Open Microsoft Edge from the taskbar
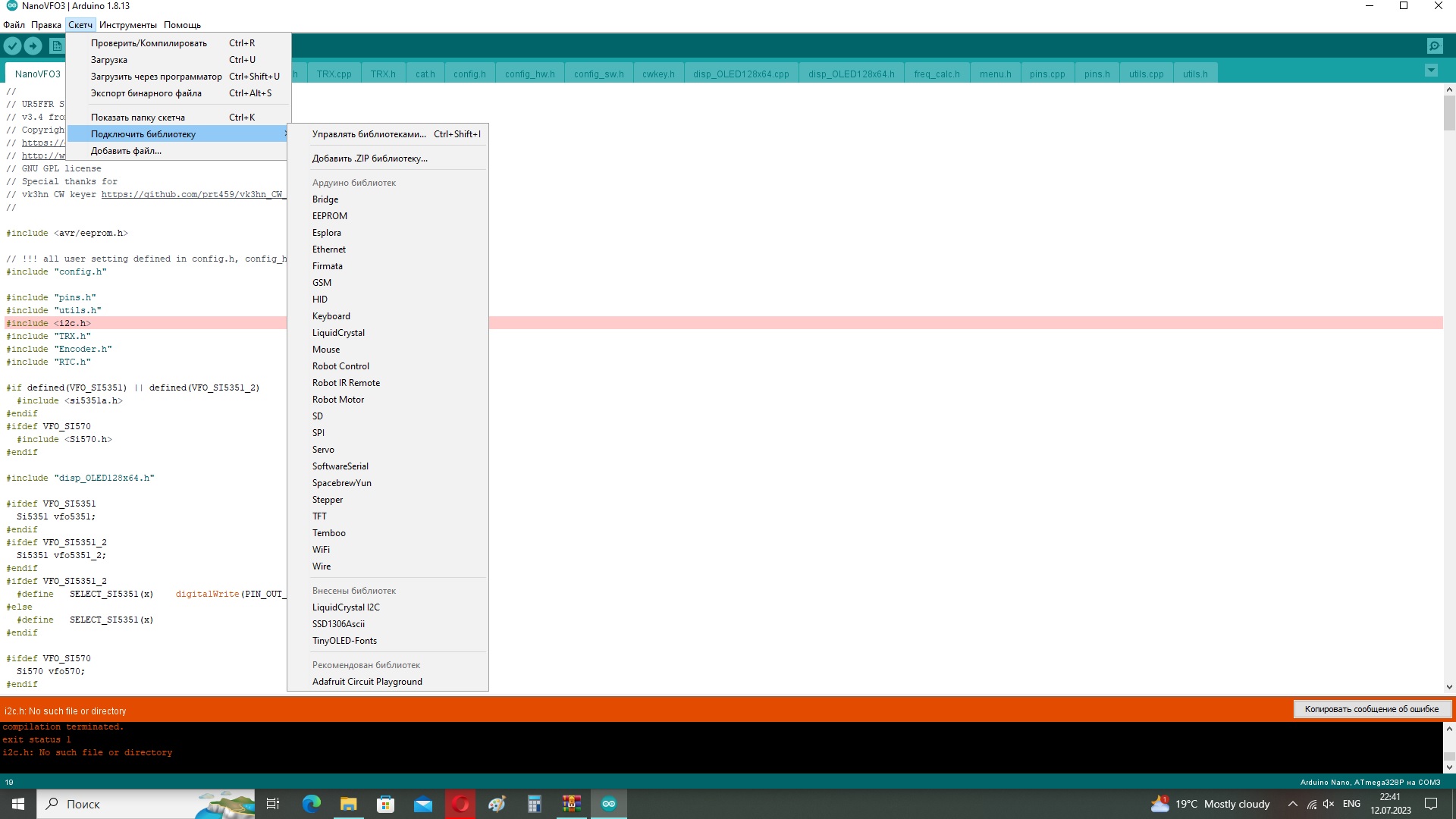The image size is (1456, 819). [x=311, y=804]
